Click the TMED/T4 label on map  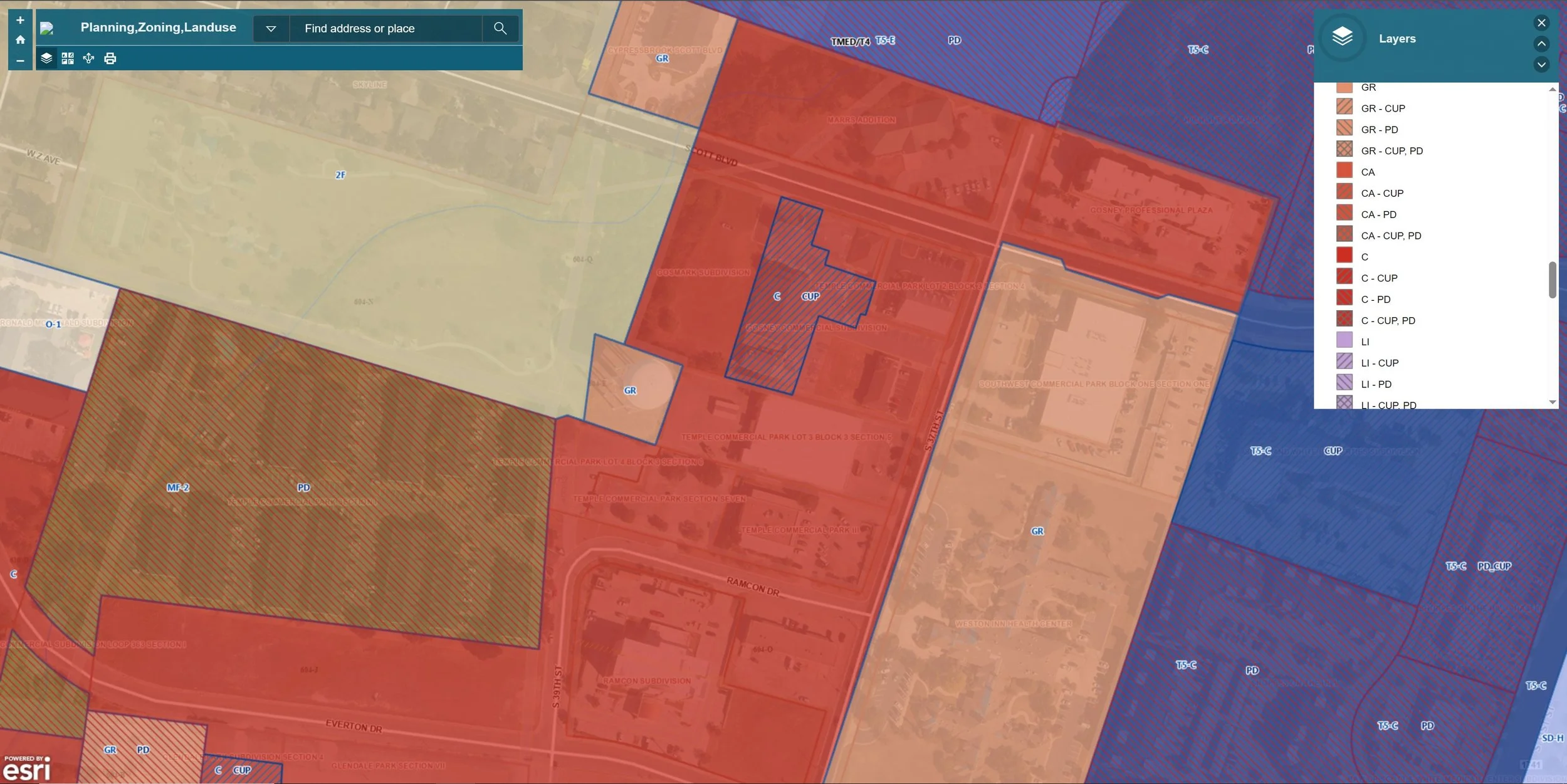(x=850, y=42)
